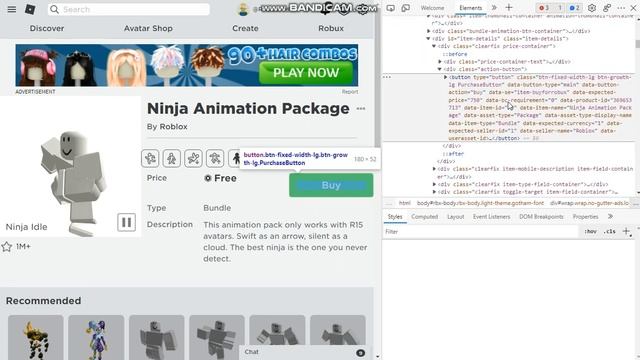This screenshot has height=360, width=640.
Task: Open the Create navigation tab
Action: pyautogui.click(x=245, y=29)
